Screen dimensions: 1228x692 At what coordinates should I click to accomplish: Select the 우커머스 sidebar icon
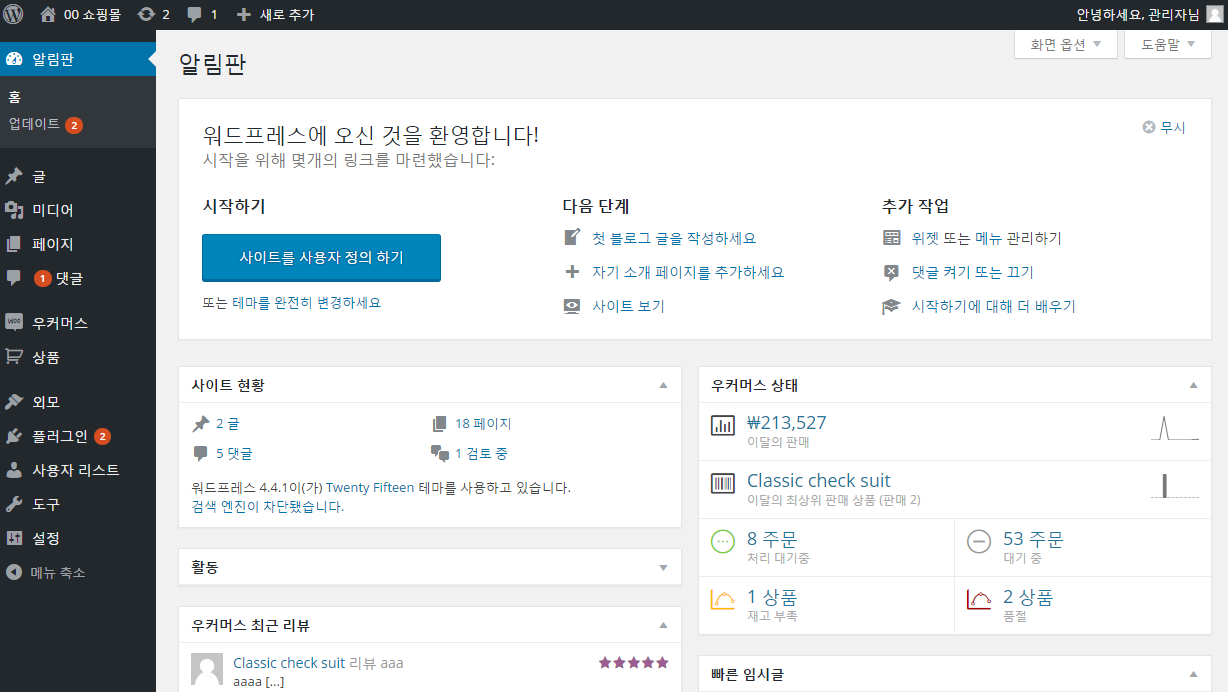tap(14, 322)
